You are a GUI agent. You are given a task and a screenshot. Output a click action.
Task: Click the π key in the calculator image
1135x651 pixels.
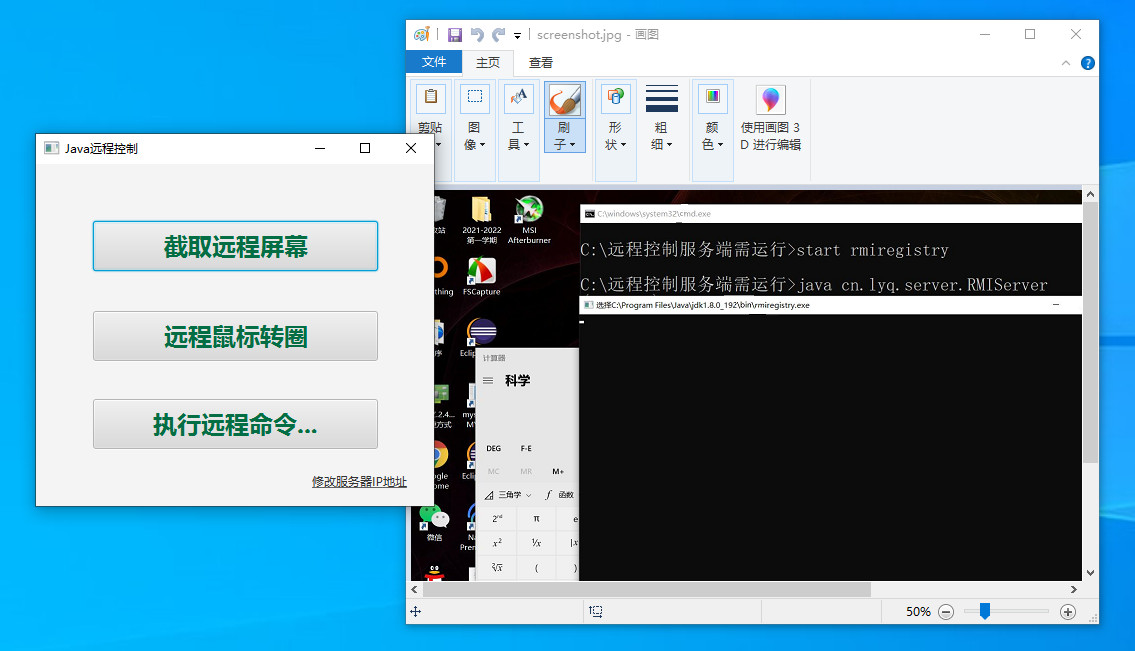(x=536, y=518)
